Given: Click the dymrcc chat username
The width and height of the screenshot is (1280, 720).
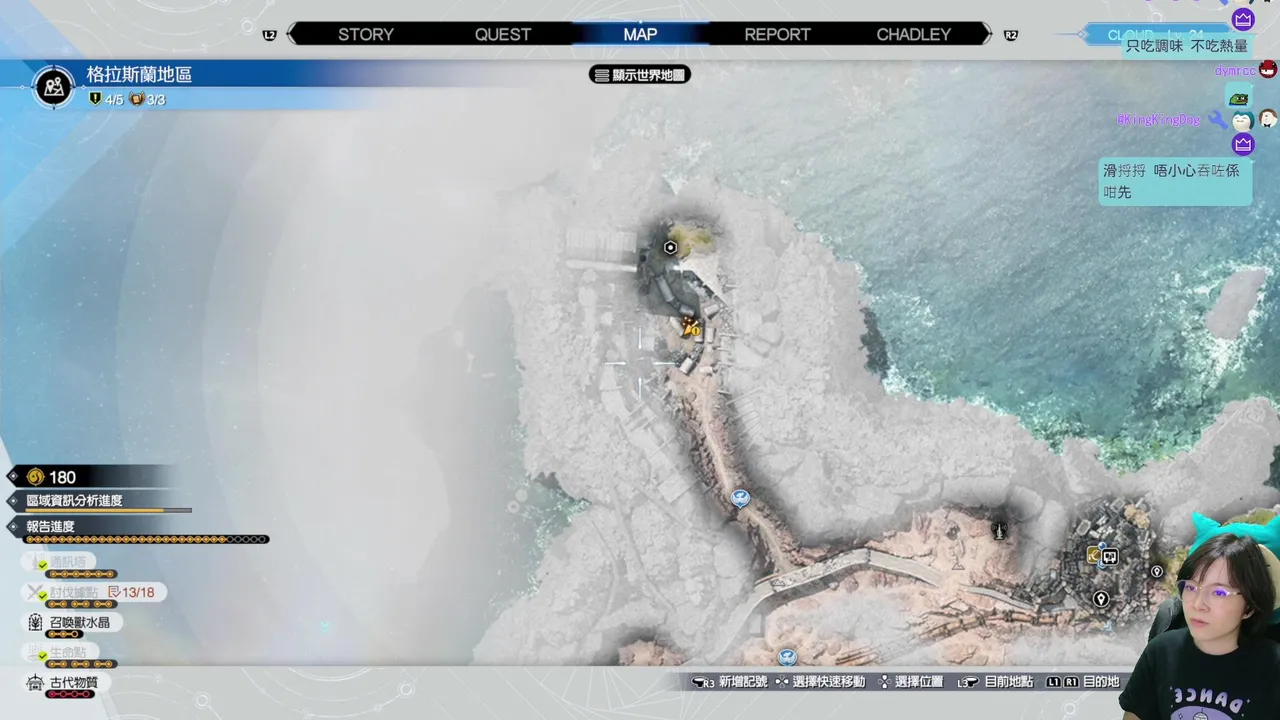Looking at the screenshot, I should pos(1234,71).
